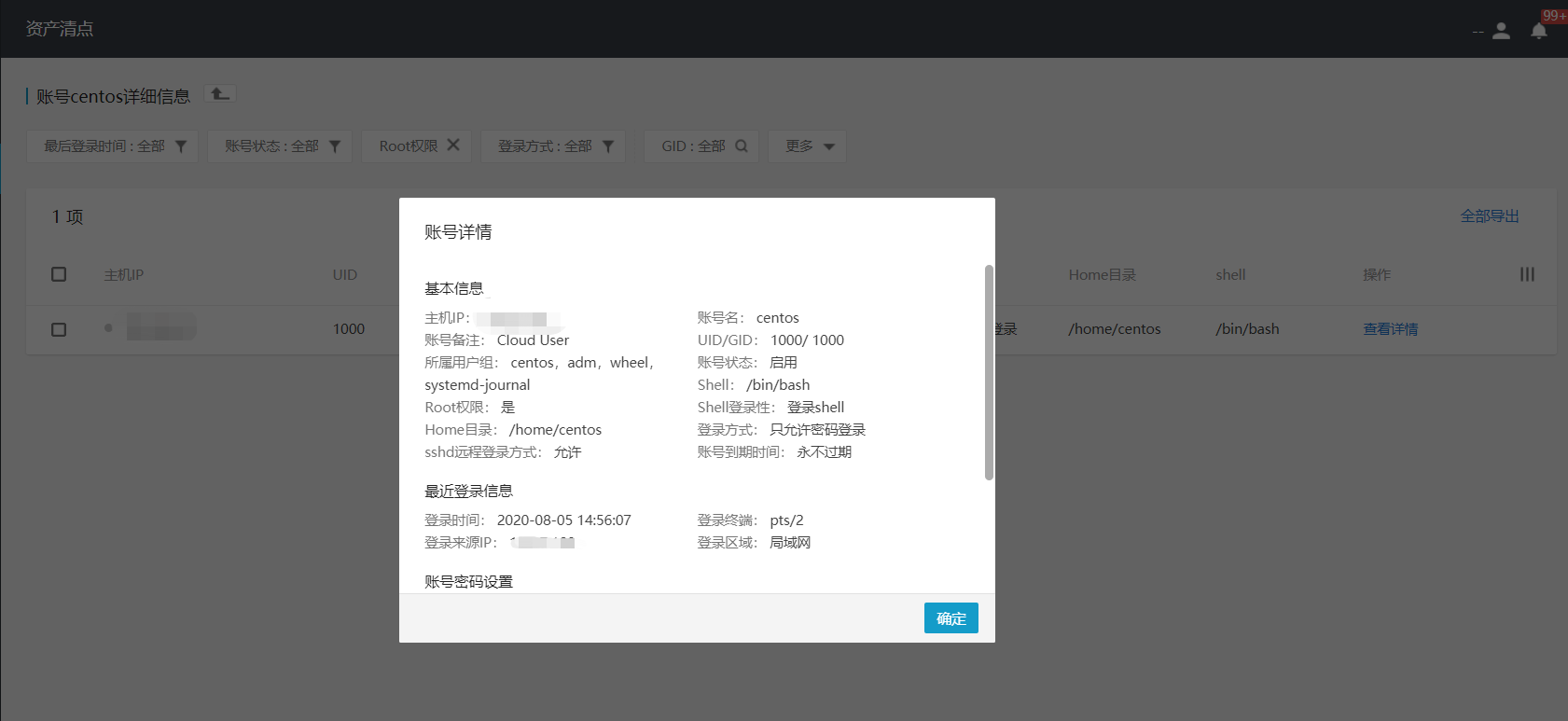1568x721 pixels.
Task: Click the 最近登录信息 section heading
Action: pos(469,492)
